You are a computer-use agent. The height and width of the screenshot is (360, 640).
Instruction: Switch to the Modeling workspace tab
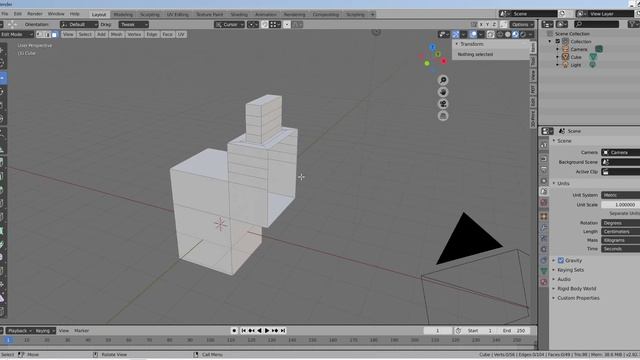pyautogui.click(x=123, y=14)
